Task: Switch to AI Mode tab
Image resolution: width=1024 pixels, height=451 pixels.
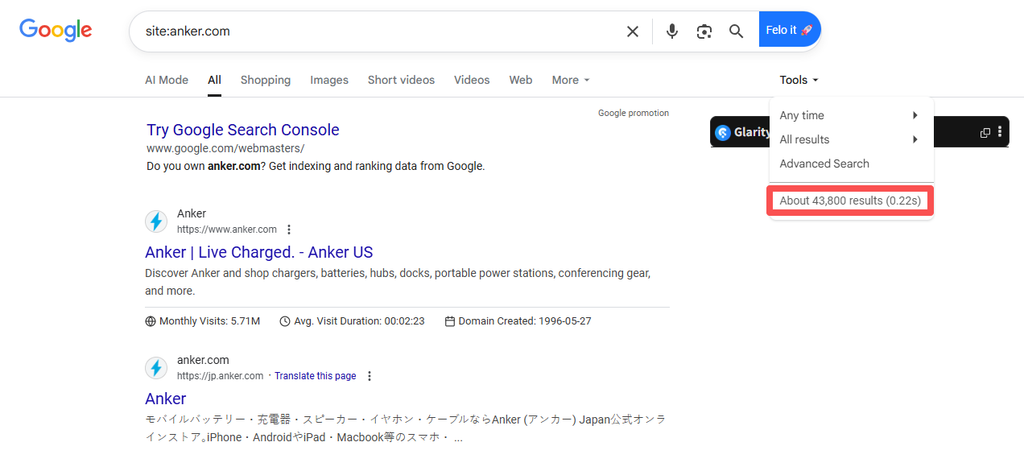Action: point(167,80)
